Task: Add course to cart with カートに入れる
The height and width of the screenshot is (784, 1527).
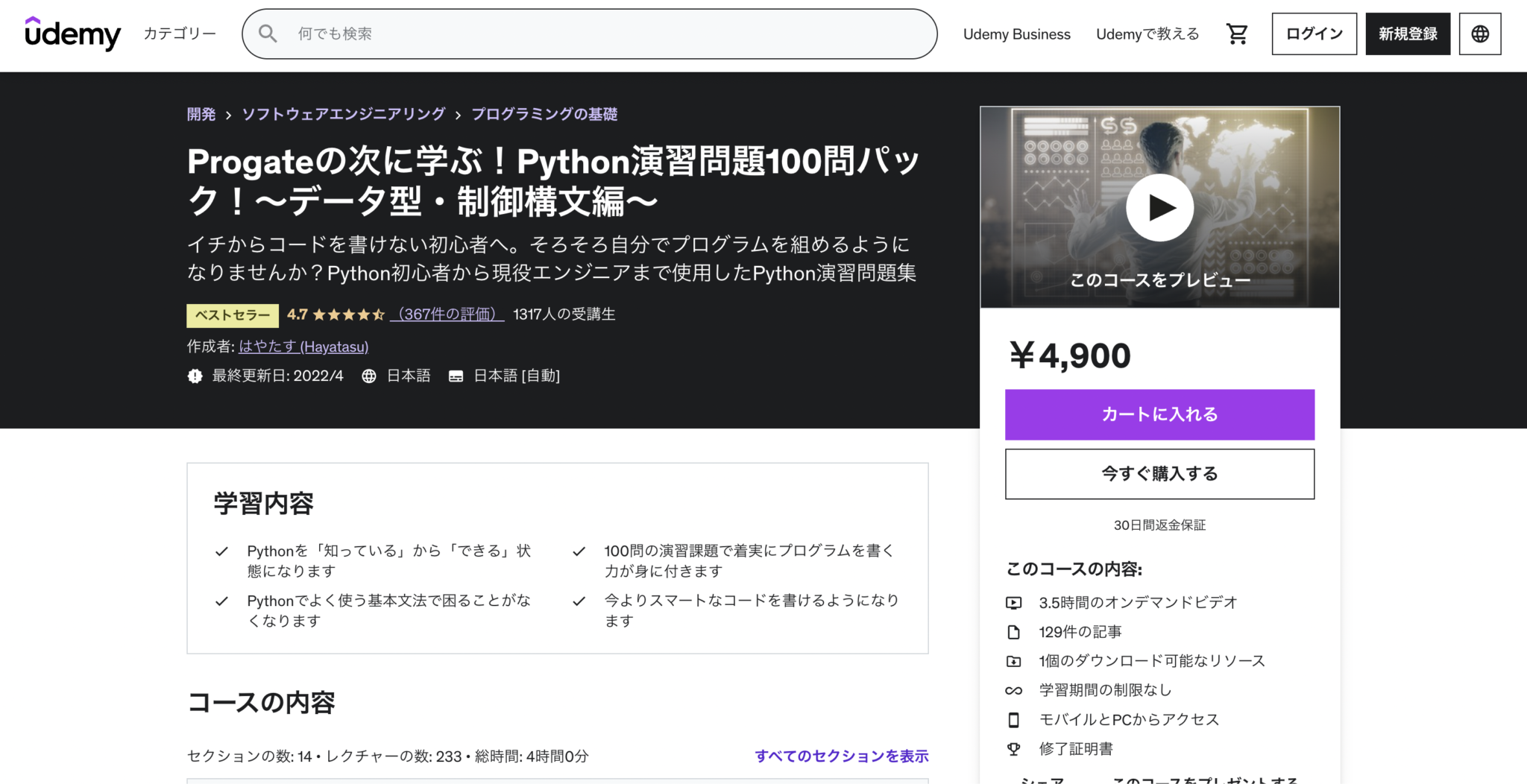Action: [x=1159, y=414]
